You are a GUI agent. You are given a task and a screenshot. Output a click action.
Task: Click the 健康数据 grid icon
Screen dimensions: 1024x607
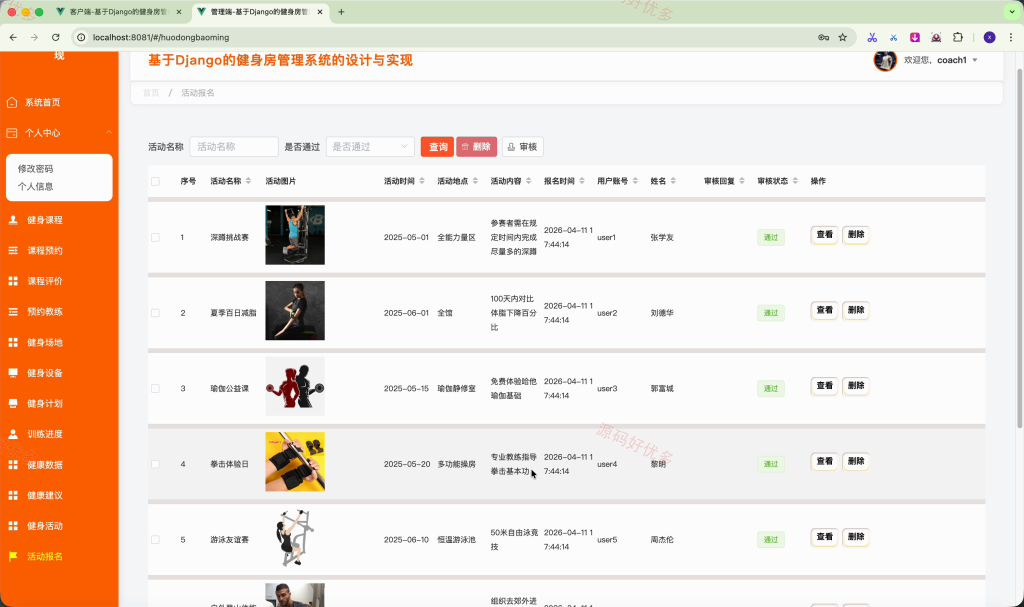pos(12,465)
